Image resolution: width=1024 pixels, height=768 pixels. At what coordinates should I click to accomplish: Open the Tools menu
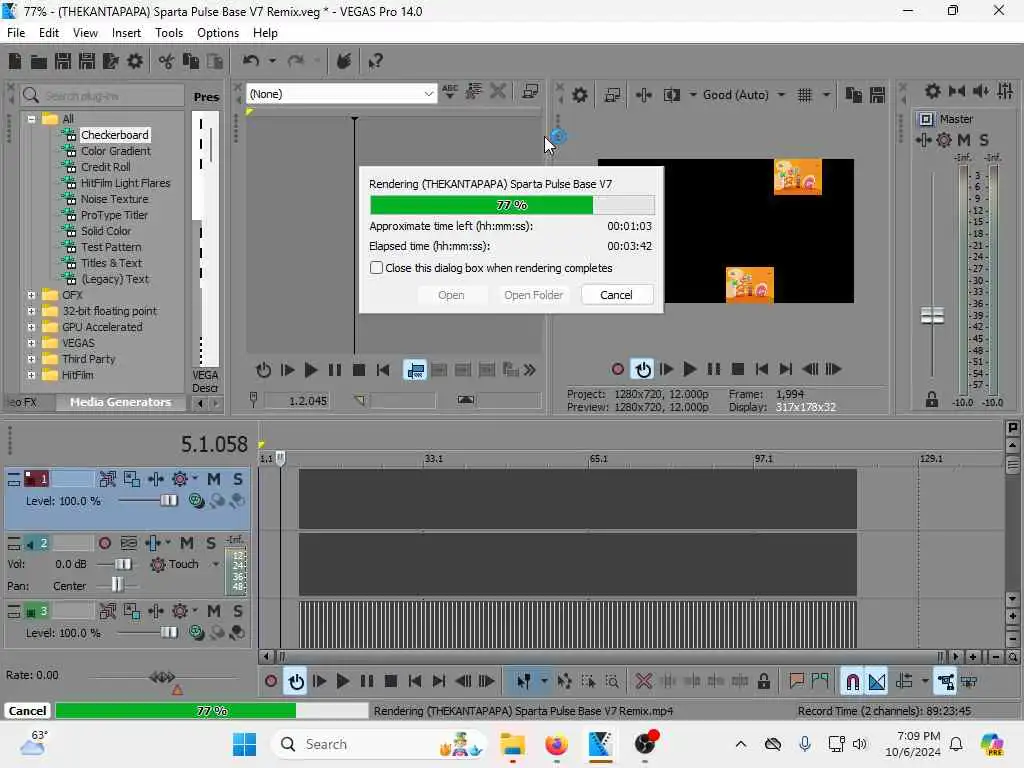click(168, 33)
